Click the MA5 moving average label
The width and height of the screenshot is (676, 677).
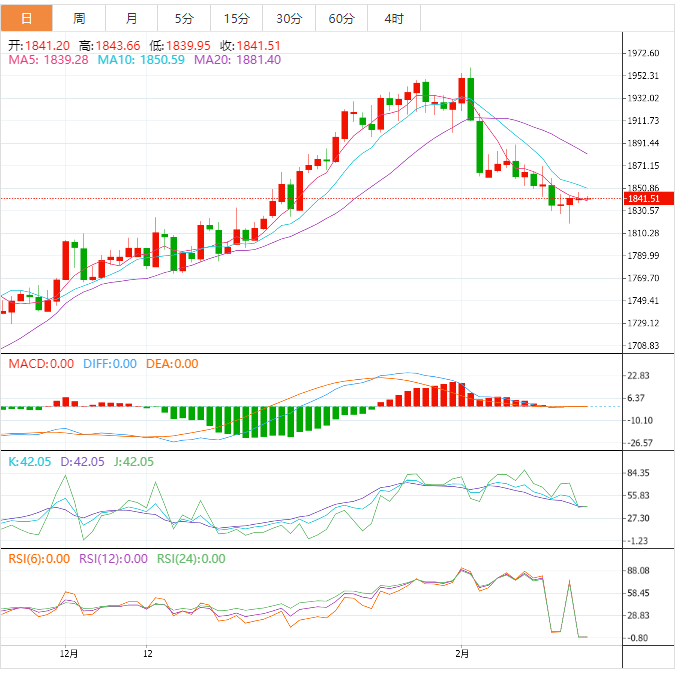coord(48,60)
